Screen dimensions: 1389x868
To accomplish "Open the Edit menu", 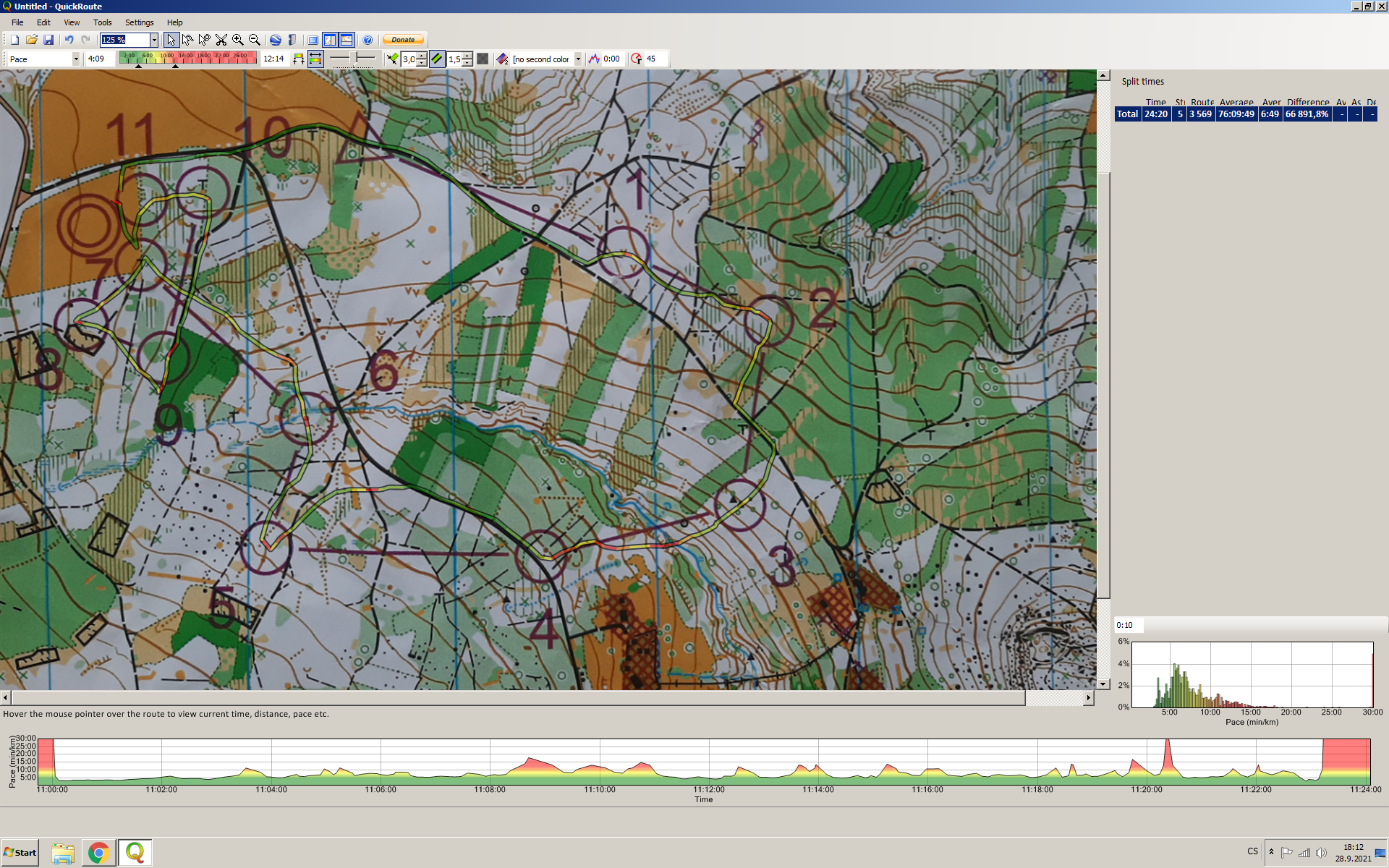I will click(x=43, y=22).
